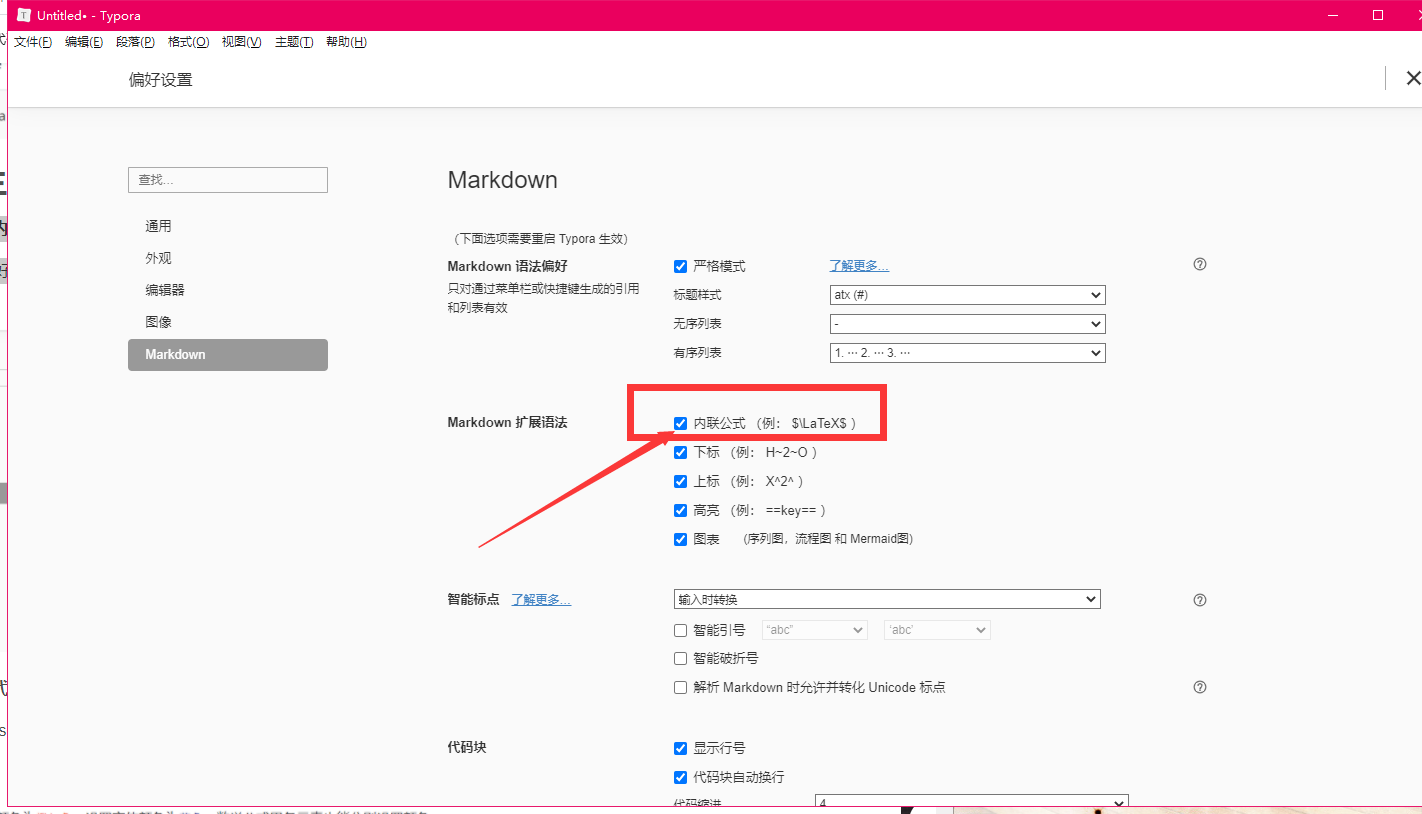Screen dimensions: 1422x814
Task: Toggle 显示行号 checkbox
Action: coord(681,748)
